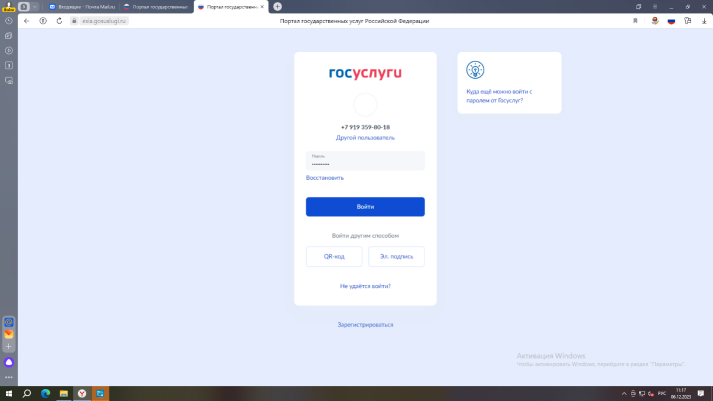Select Эл. подпись login option
This screenshot has height=401, width=713.
pyautogui.click(x=396, y=257)
